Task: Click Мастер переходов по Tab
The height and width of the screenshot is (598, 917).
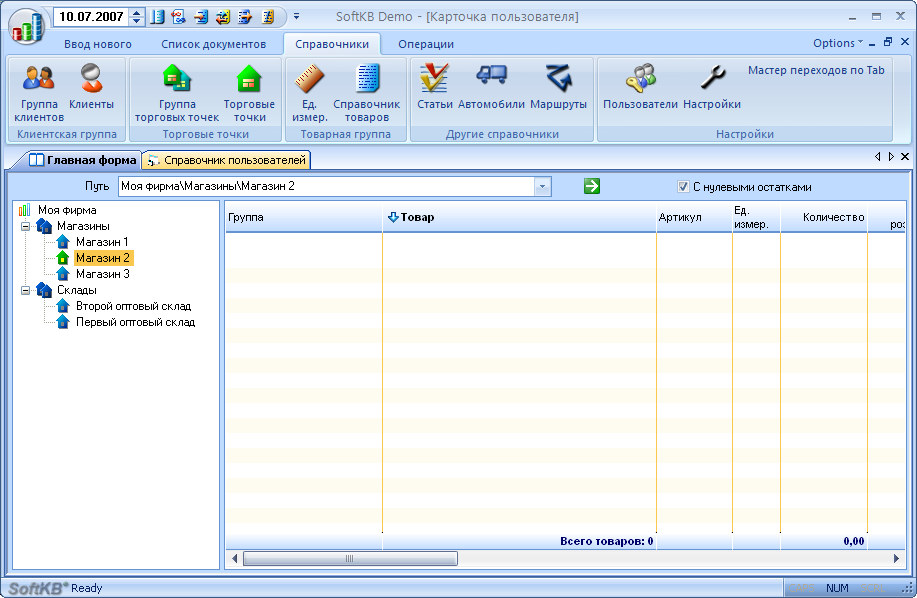Action: click(816, 70)
